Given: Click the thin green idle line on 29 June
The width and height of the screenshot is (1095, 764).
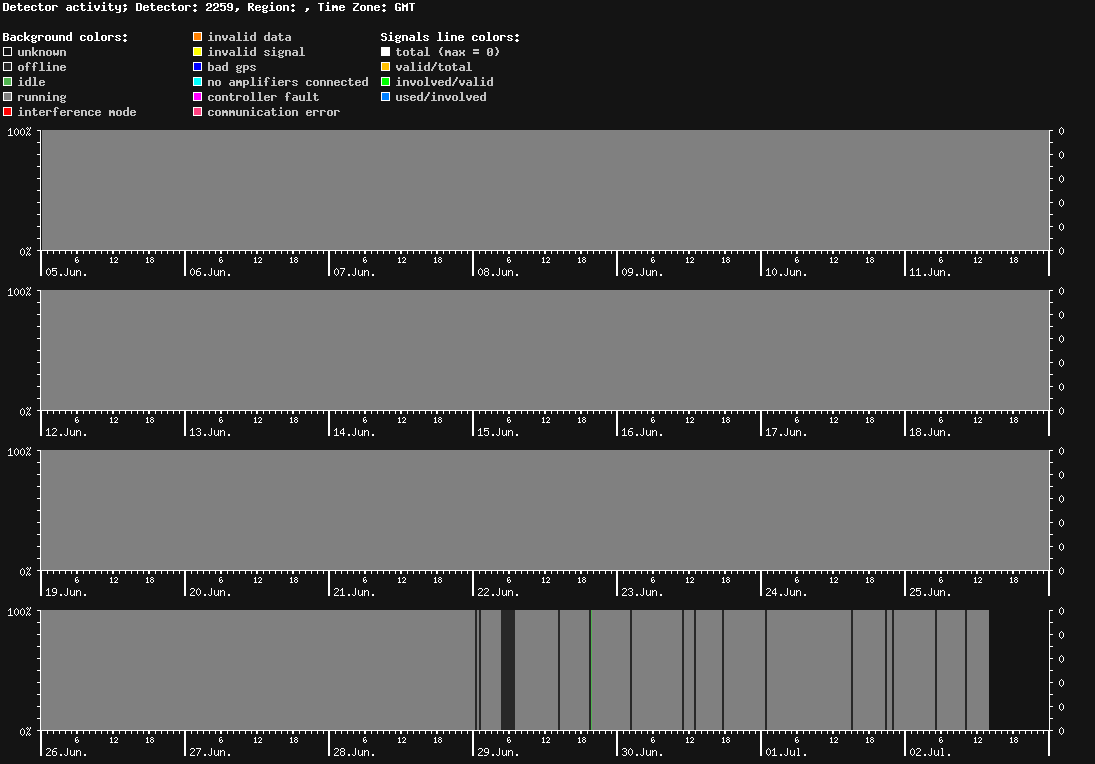Looking at the screenshot, I should 591,670.
